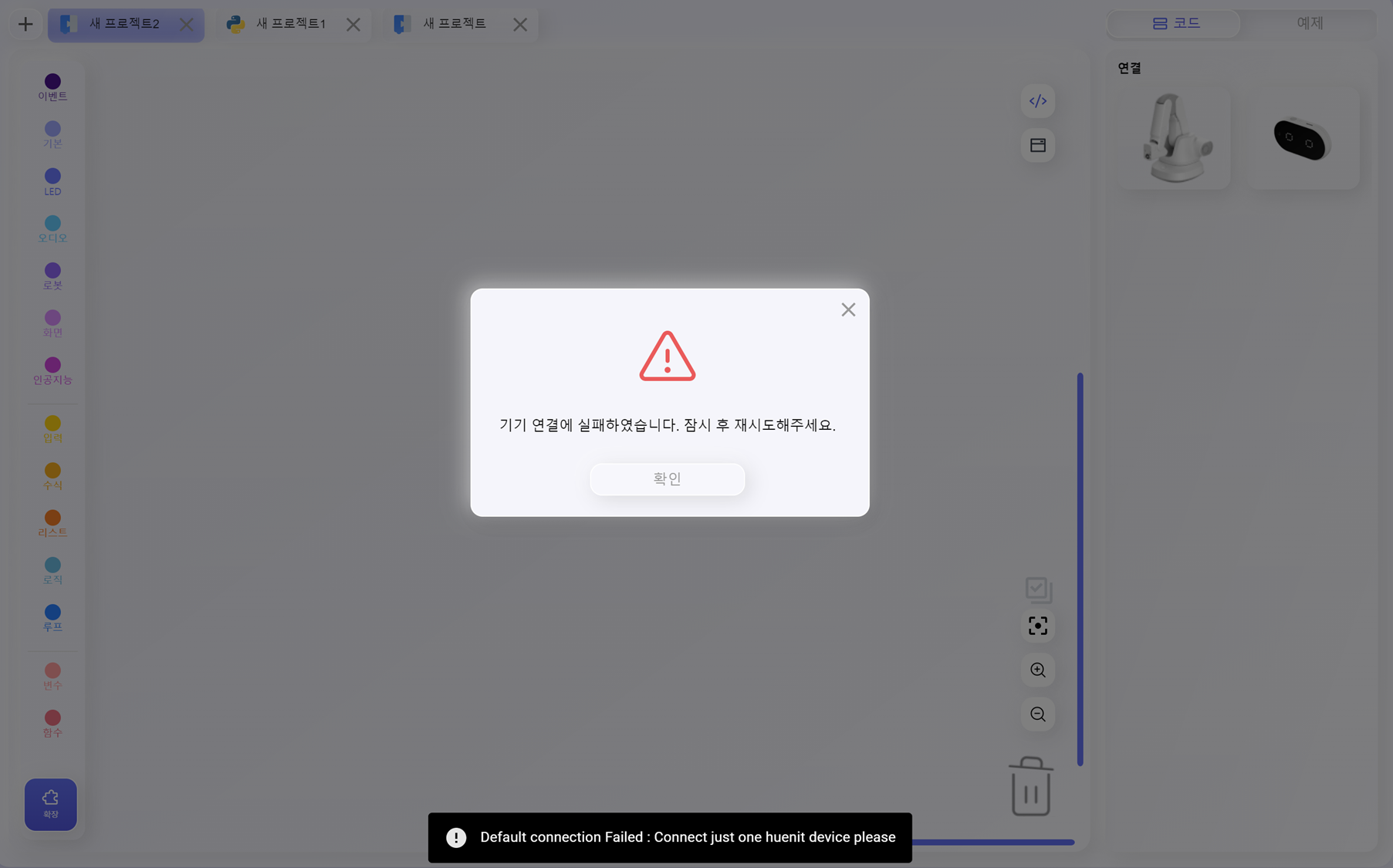This screenshot has height=868, width=1393.
Task: Open the 확장 extensions button
Action: 51,804
